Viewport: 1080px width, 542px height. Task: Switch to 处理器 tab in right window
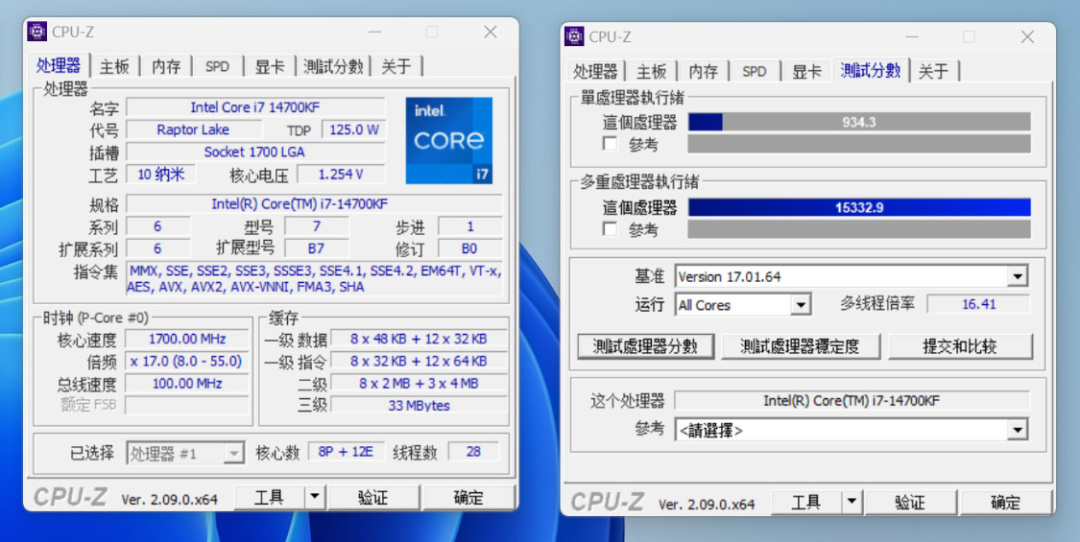596,71
